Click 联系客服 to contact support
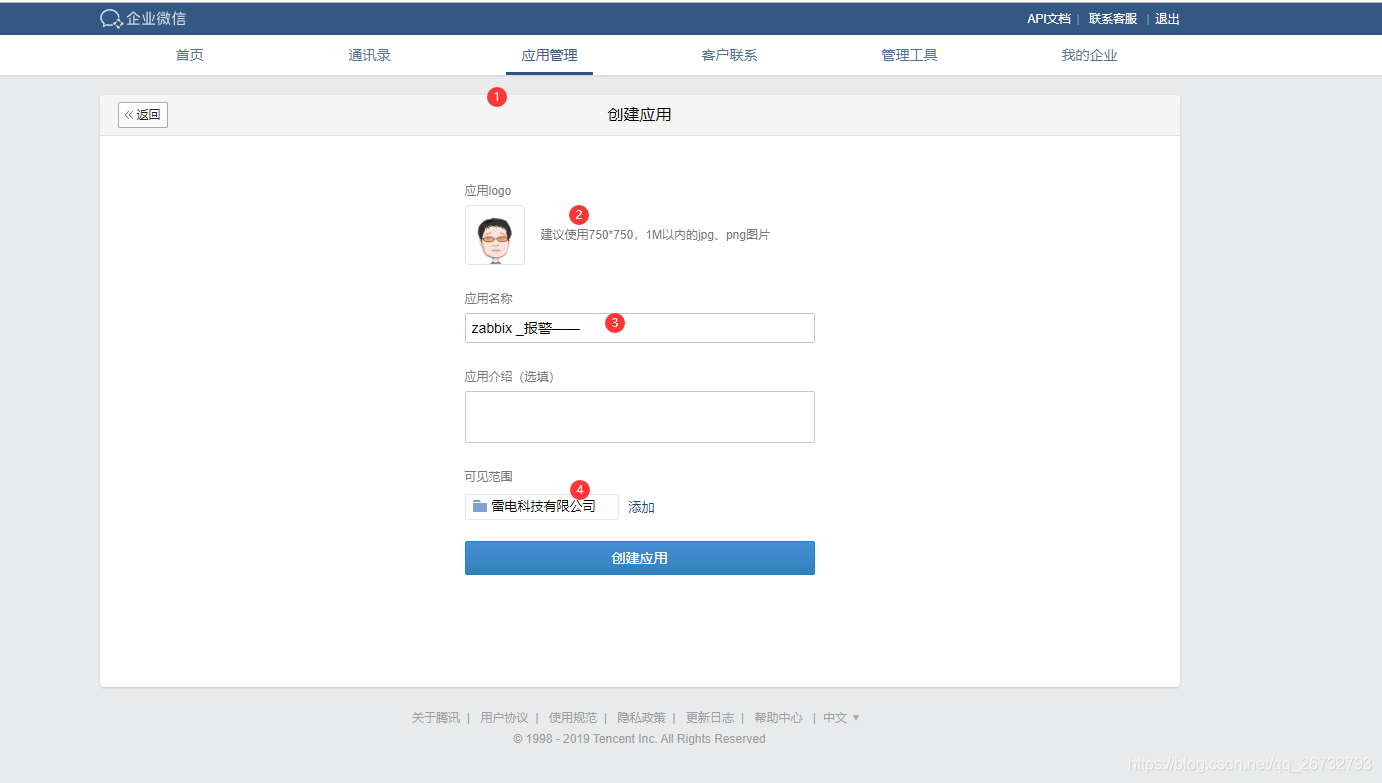 pos(1113,18)
